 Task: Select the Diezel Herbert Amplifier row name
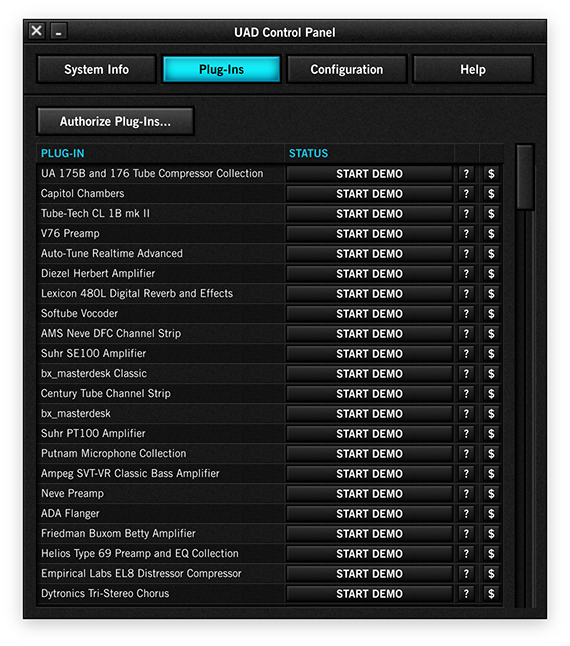point(98,274)
